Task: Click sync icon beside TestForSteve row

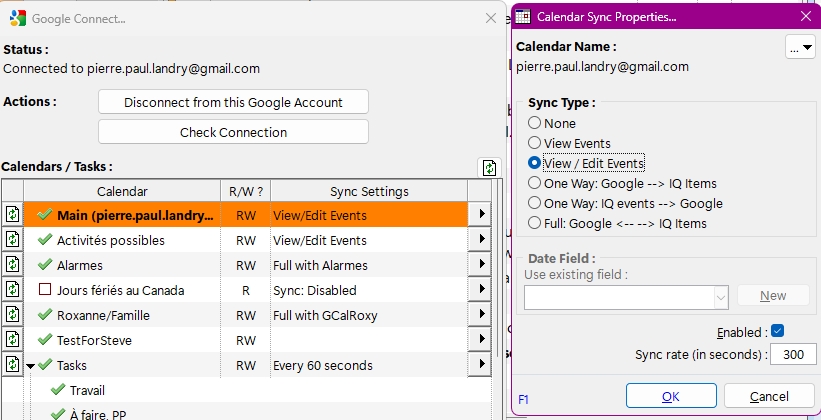Action: [x=13, y=340]
